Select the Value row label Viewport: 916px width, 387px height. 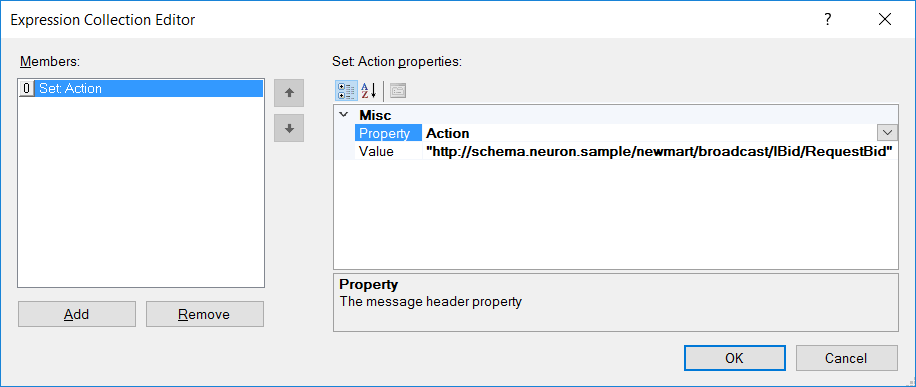click(388, 151)
